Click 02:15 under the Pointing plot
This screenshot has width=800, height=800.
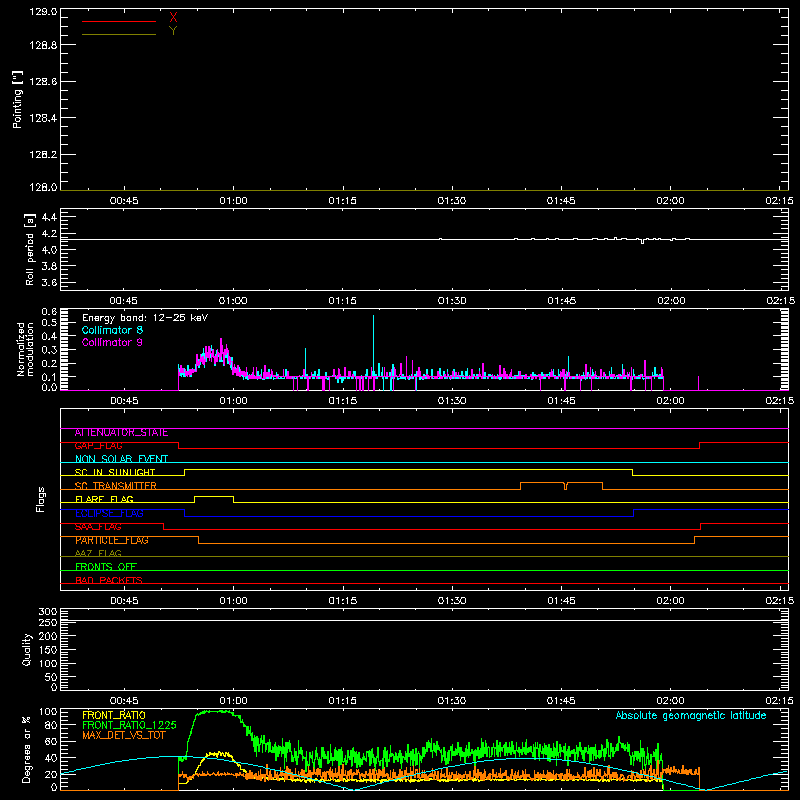[780, 201]
